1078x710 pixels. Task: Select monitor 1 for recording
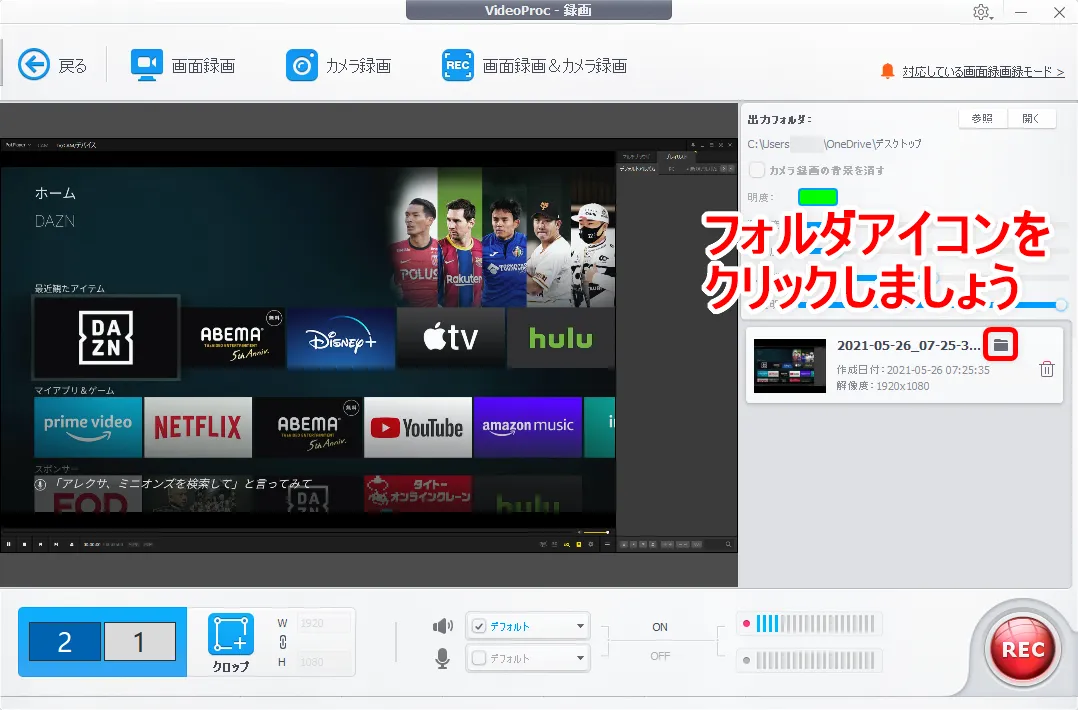point(140,642)
